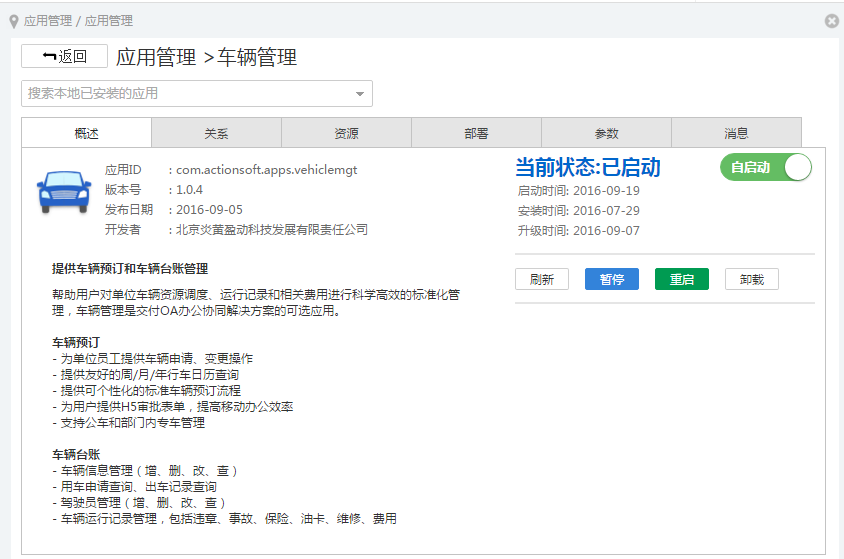Click the 当前状态:已启动 status text
844x559 pixels.
coord(588,167)
